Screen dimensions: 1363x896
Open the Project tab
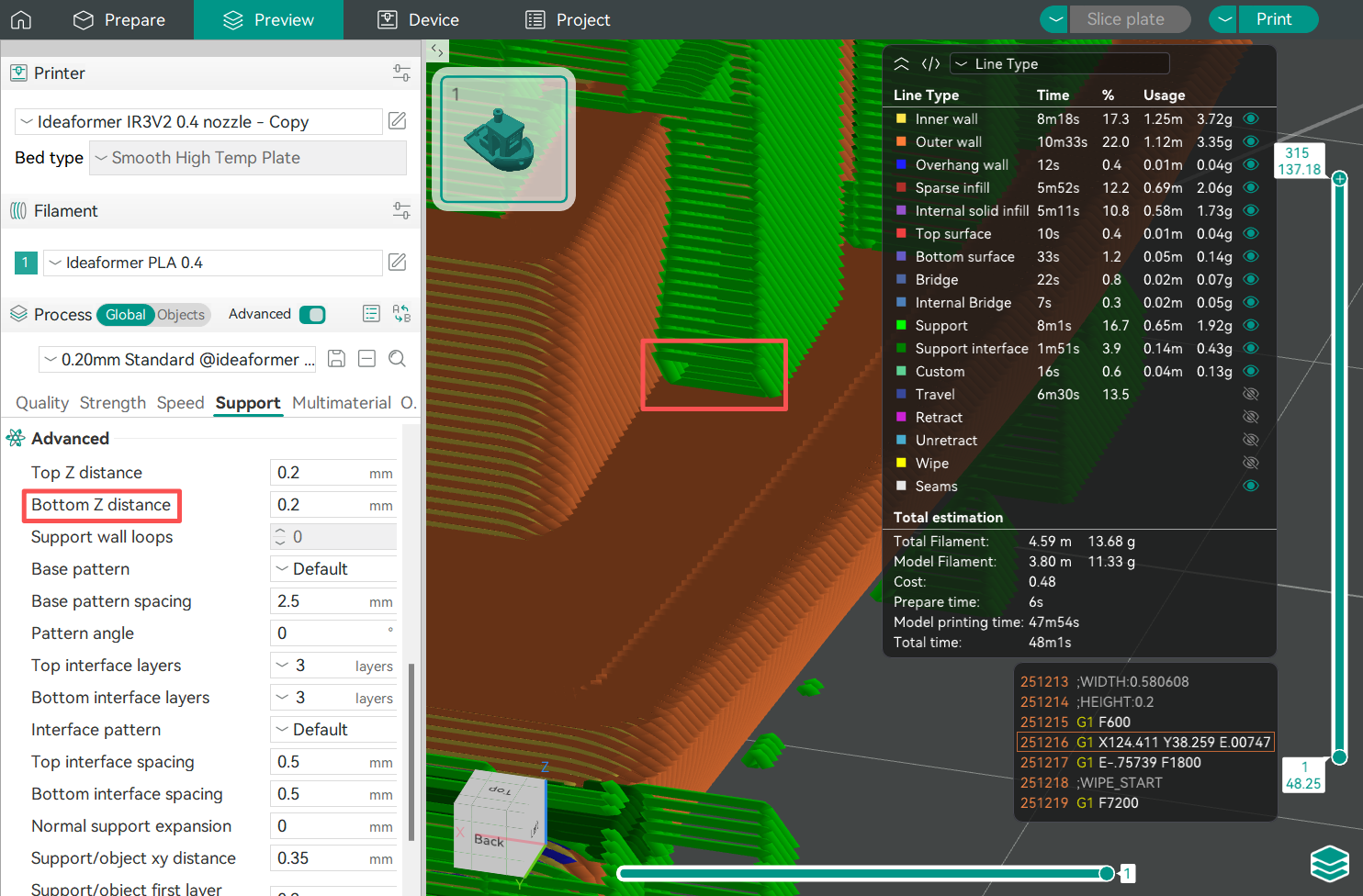click(x=568, y=20)
